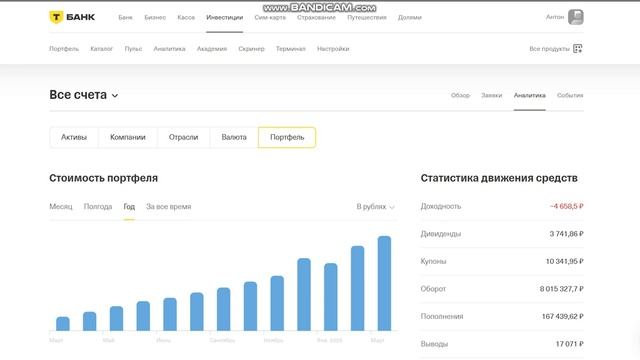Switch to the account Аналитика tab
Screen dimensions: 640x360
tap(530, 95)
